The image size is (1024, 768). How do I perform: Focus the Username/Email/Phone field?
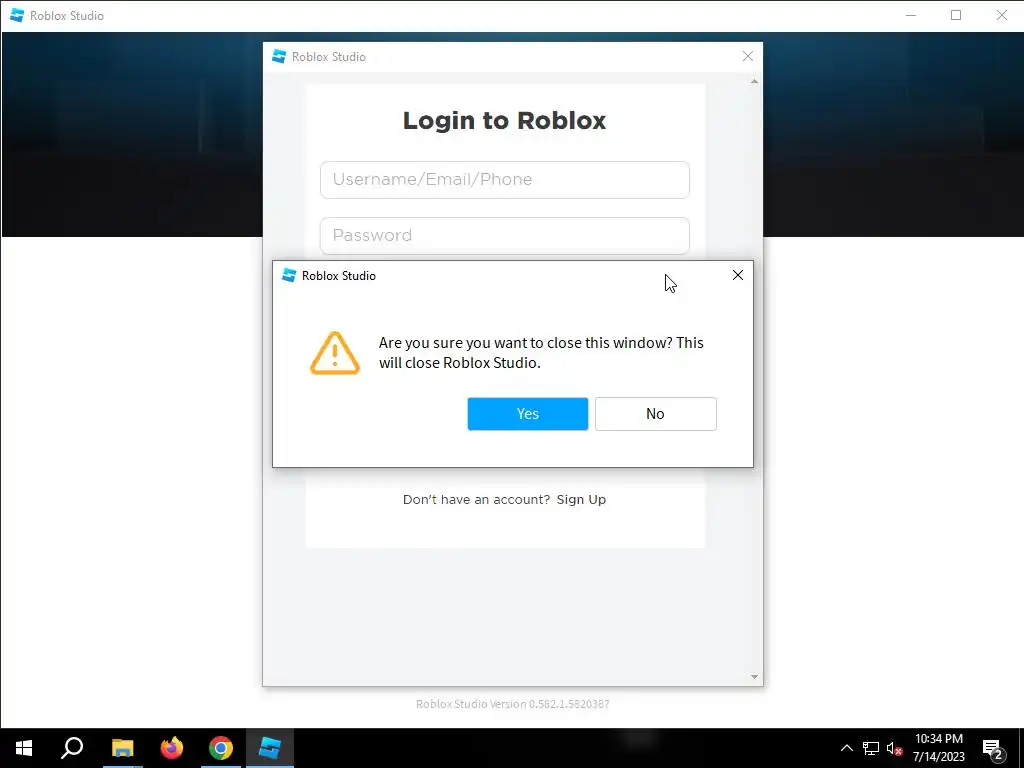pyautogui.click(x=505, y=180)
